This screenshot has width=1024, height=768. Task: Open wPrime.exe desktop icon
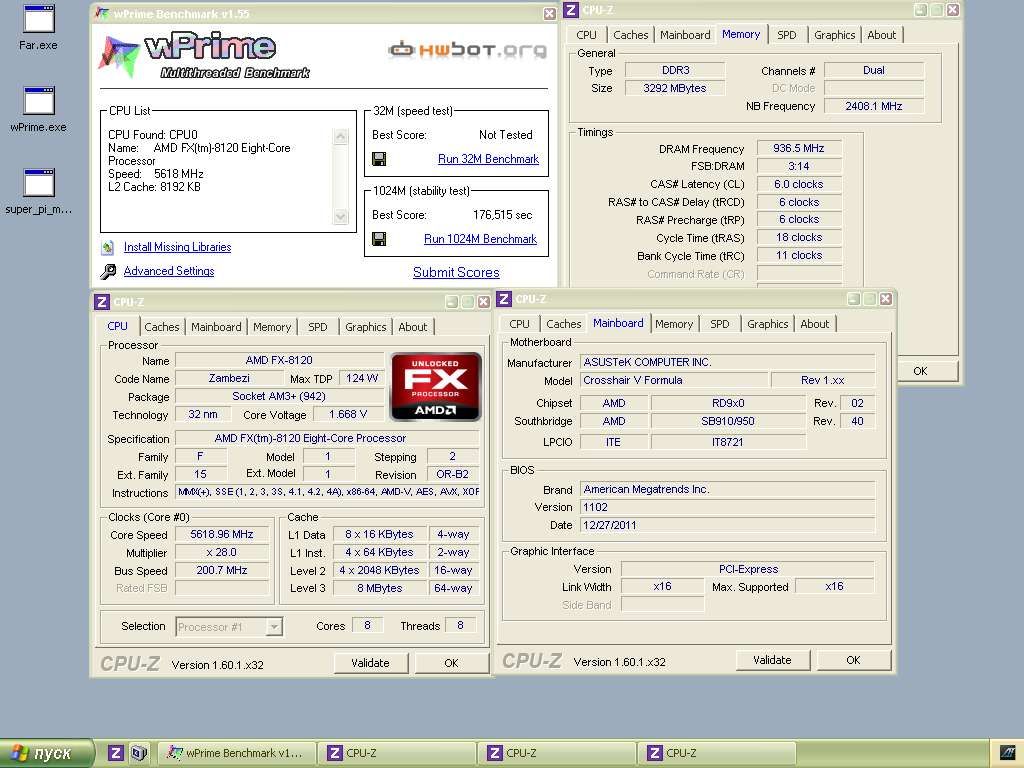point(39,109)
